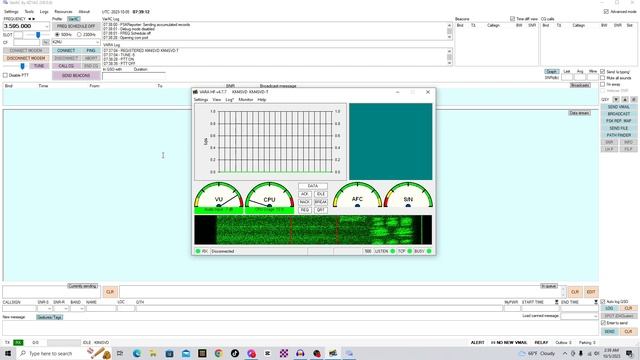Click the QSY up arrow icon
This screenshot has height=360, width=640.
pos(625,100)
